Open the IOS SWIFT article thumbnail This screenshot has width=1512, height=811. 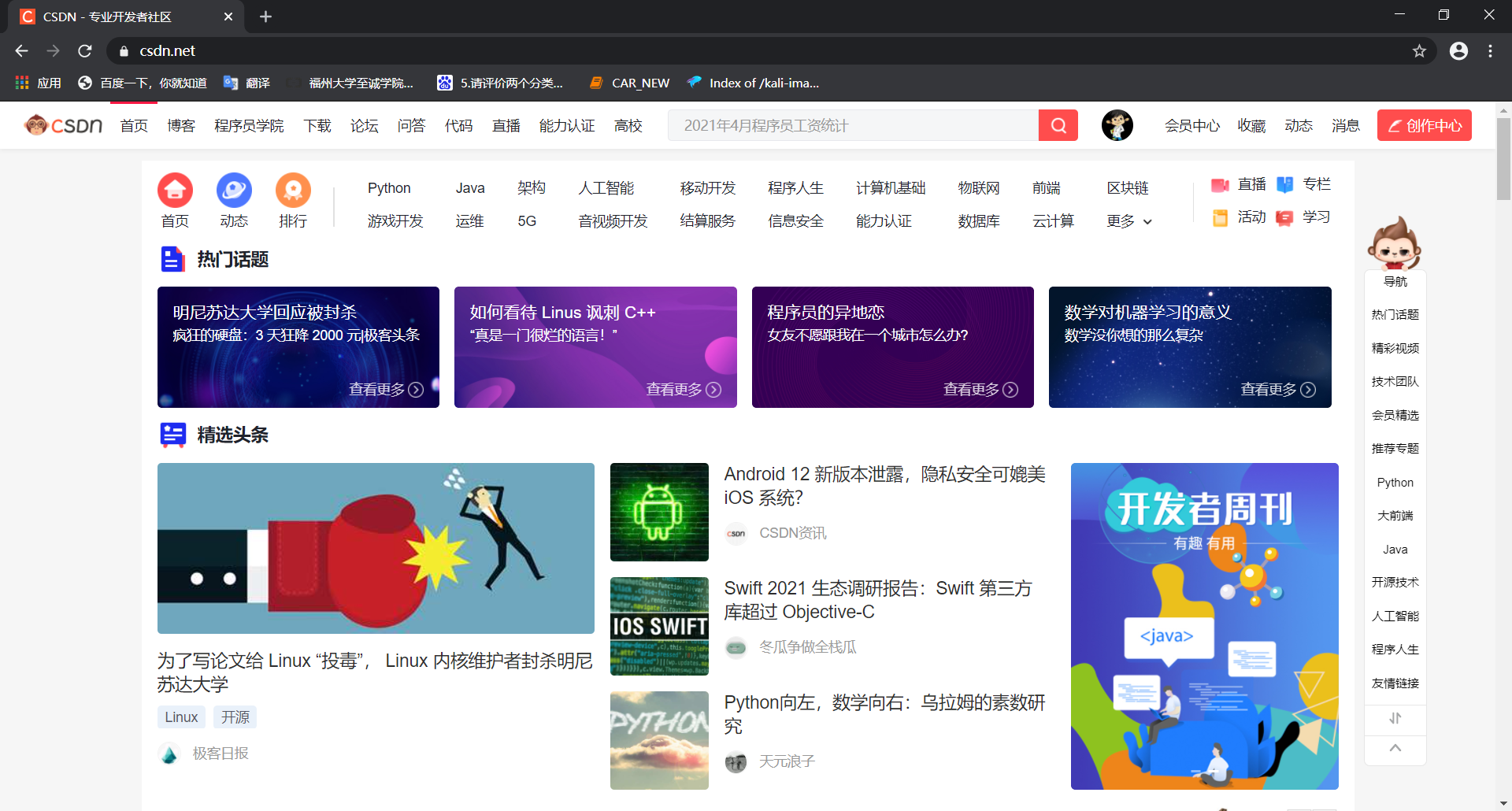[x=659, y=626]
